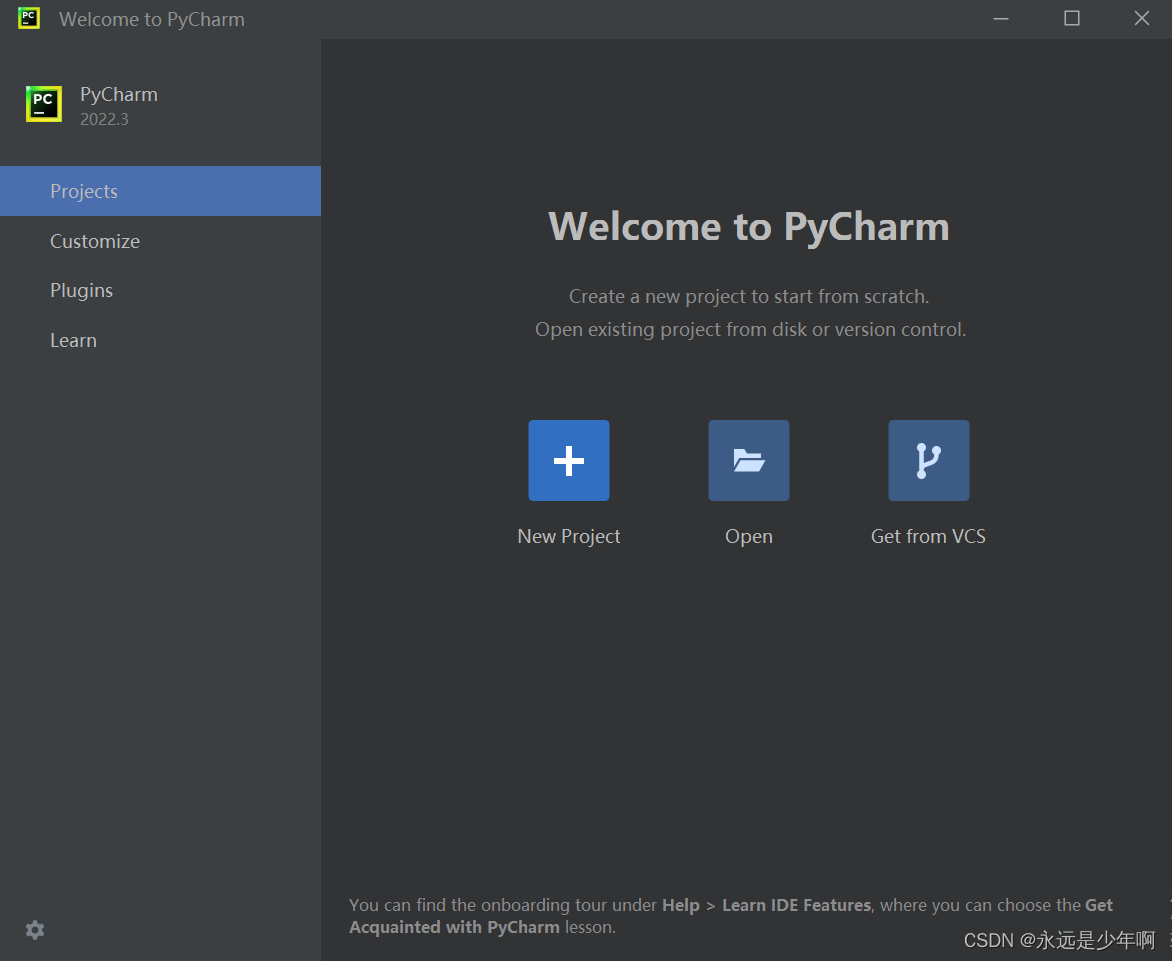Click the 'Help' bold text in the tip
This screenshot has height=961, width=1172.
click(x=681, y=906)
